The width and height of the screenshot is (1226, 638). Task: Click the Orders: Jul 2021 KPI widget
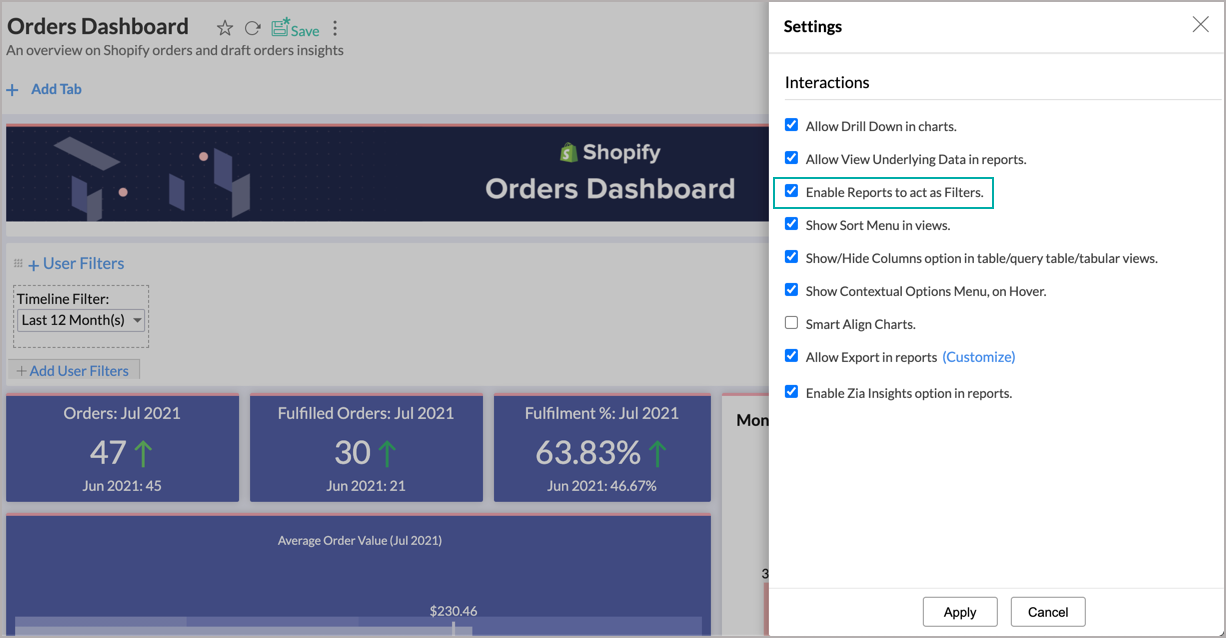click(122, 448)
